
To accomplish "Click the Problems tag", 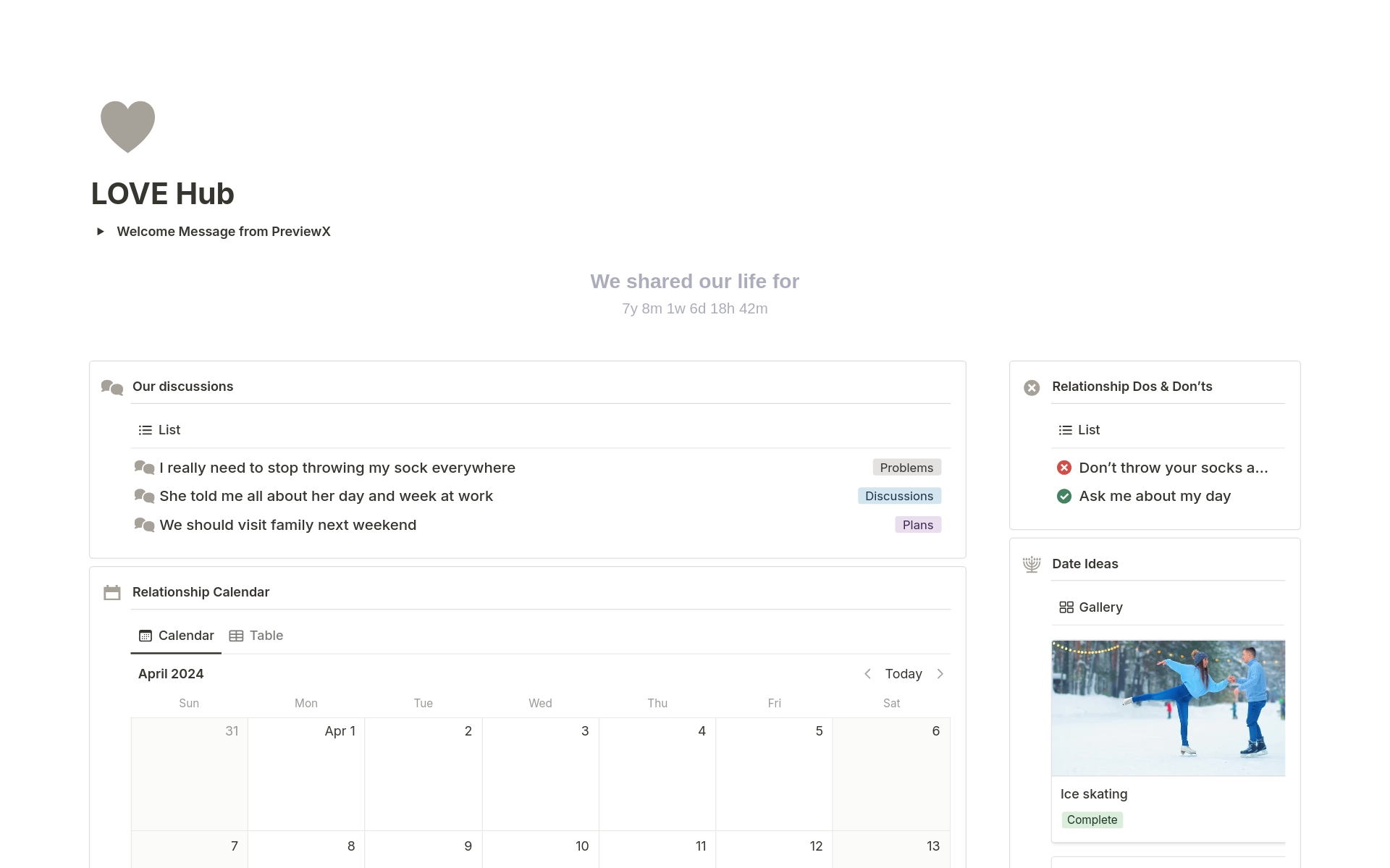I will pyautogui.click(x=906, y=468).
